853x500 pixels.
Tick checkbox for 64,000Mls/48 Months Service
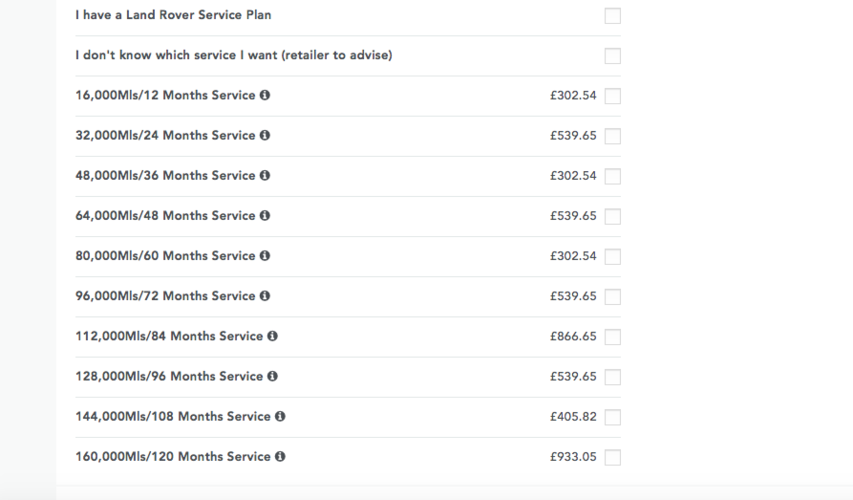[x=613, y=217]
